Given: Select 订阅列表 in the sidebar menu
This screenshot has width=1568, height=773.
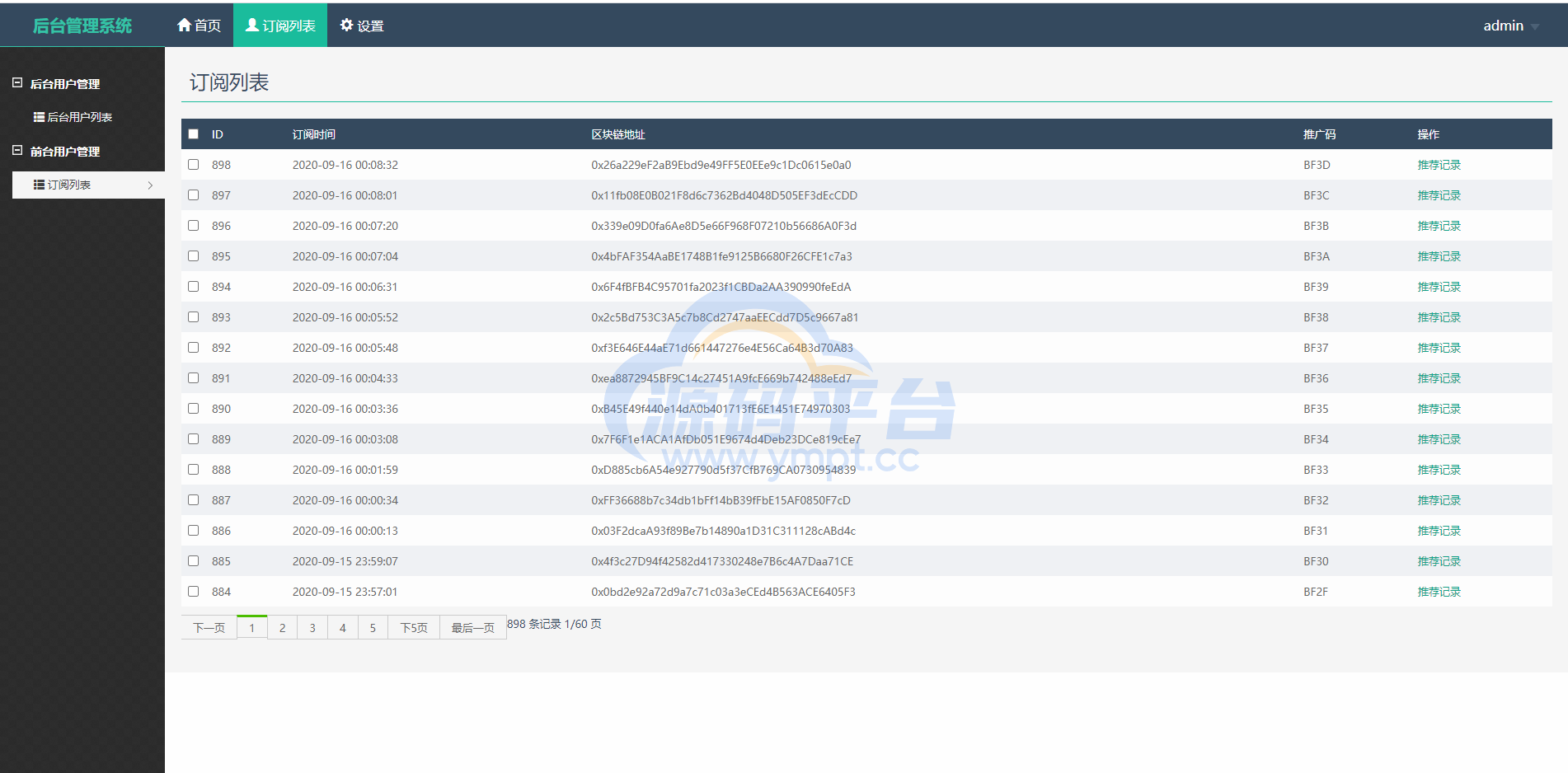Looking at the screenshot, I should (88, 185).
